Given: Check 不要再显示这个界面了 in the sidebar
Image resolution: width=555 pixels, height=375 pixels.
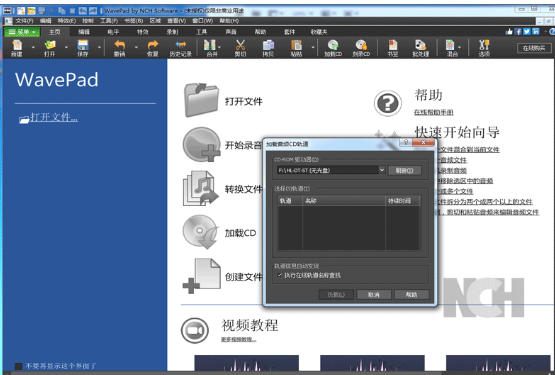Looking at the screenshot, I should pyautogui.click(x=18, y=366).
